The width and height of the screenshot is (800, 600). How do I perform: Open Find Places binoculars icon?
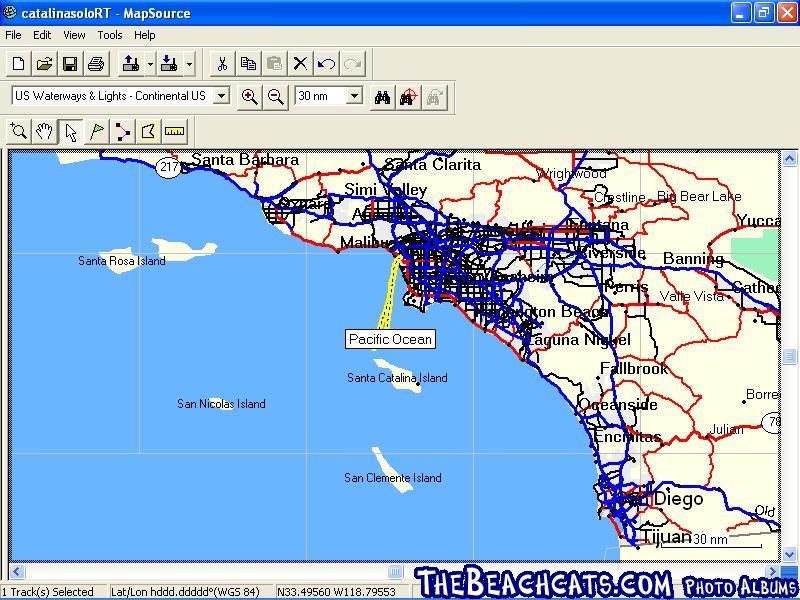coord(382,96)
